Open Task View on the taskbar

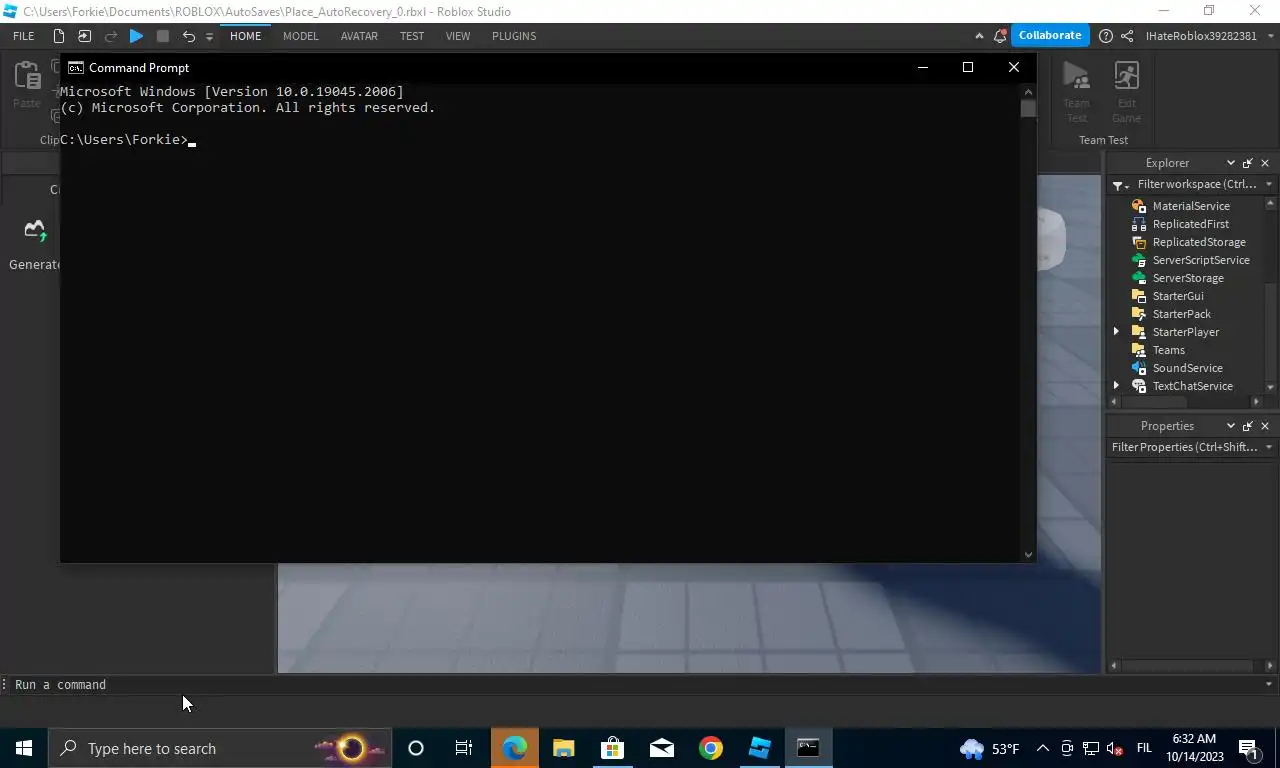click(x=464, y=748)
